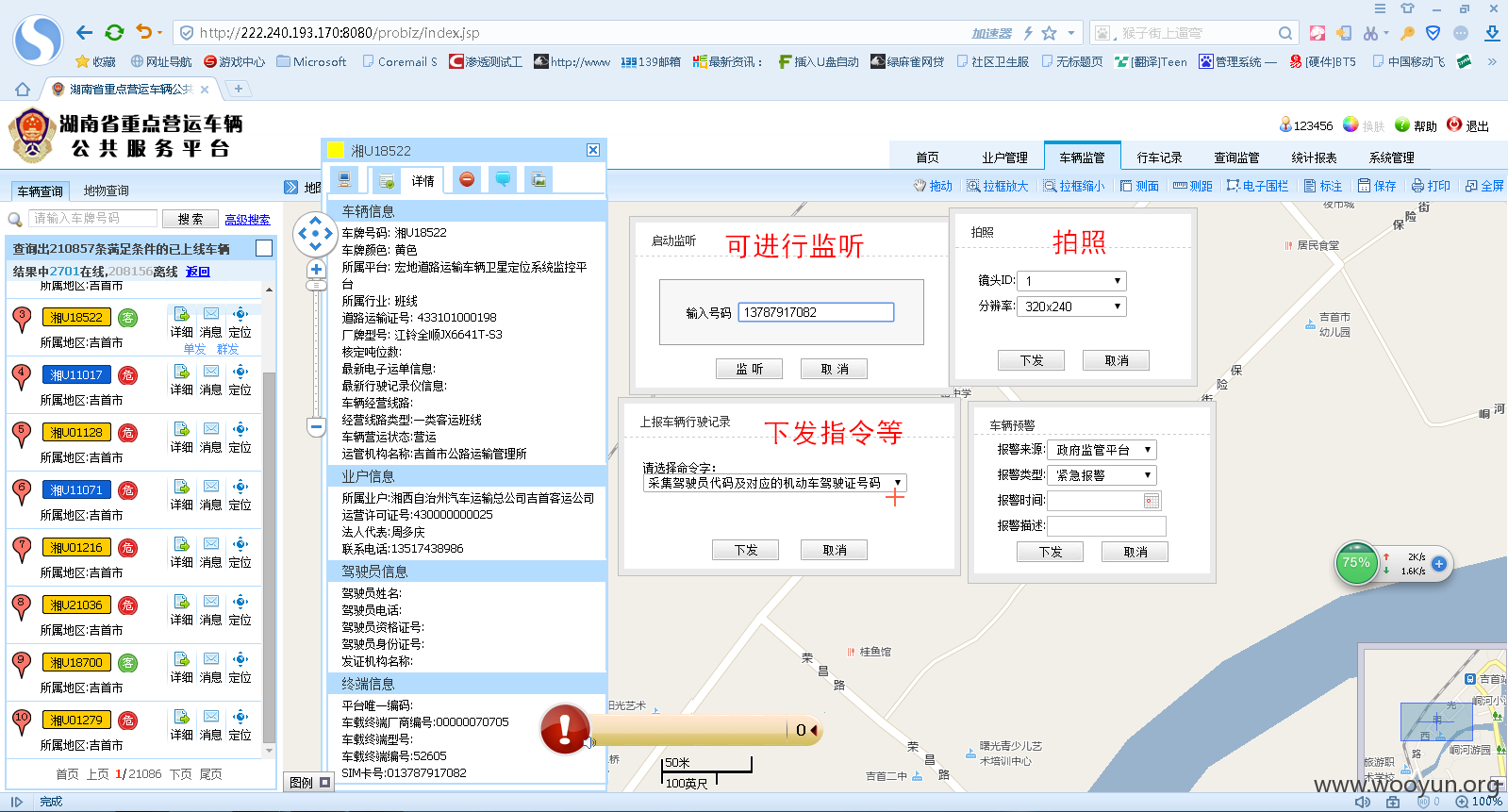This screenshot has width=1508, height=812.
Task: Click the 打印 print tool
Action: point(1431,186)
